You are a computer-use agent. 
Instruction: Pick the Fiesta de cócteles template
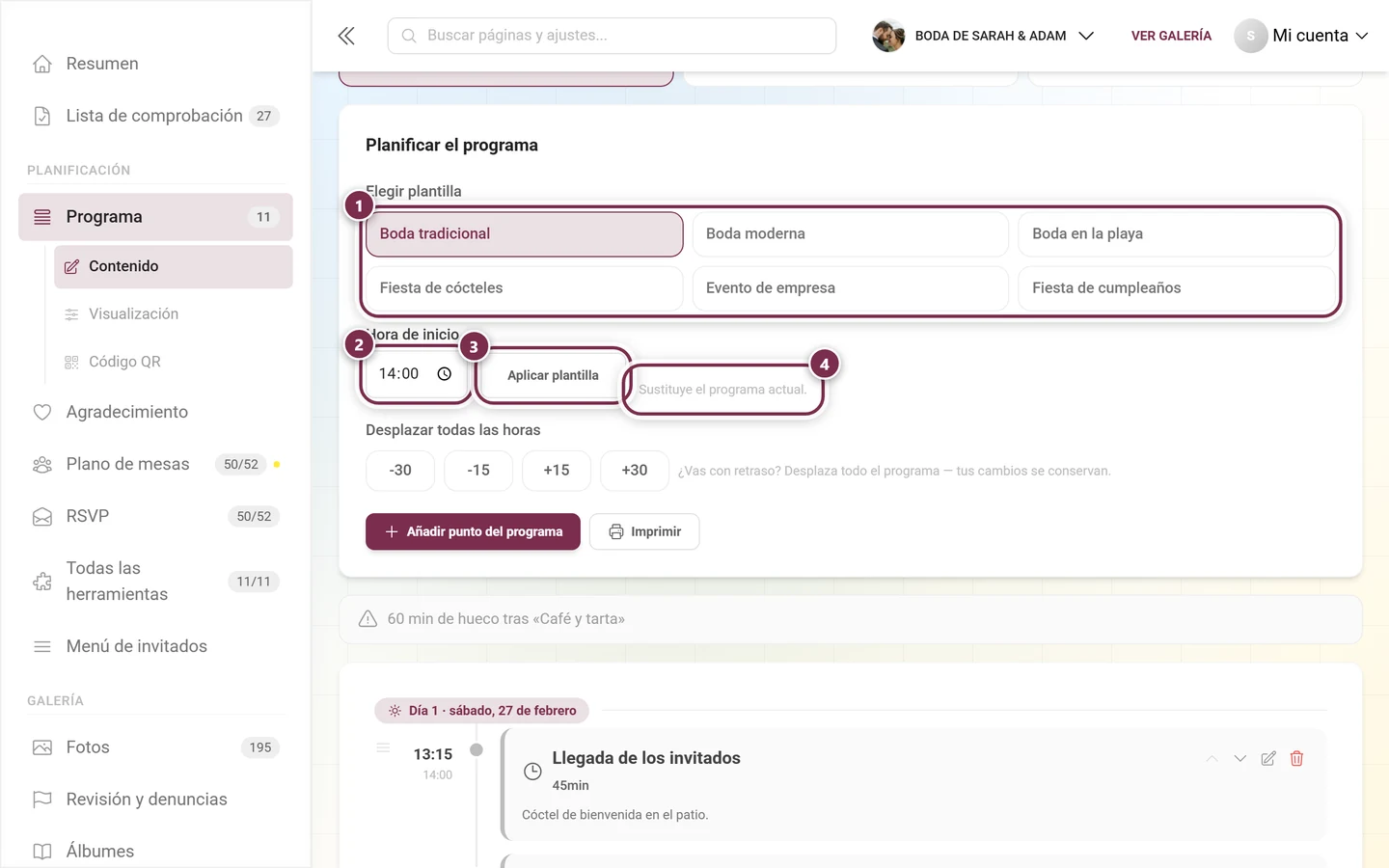click(x=525, y=288)
